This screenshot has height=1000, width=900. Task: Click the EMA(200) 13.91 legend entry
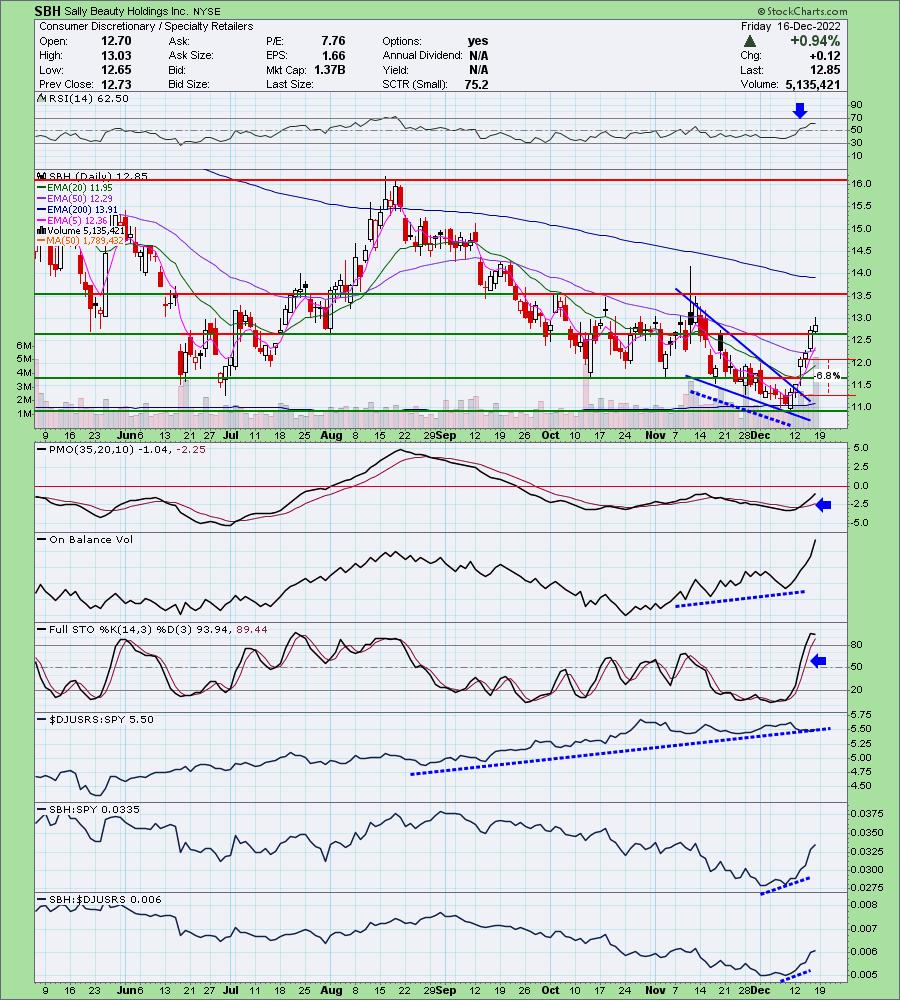[82, 209]
